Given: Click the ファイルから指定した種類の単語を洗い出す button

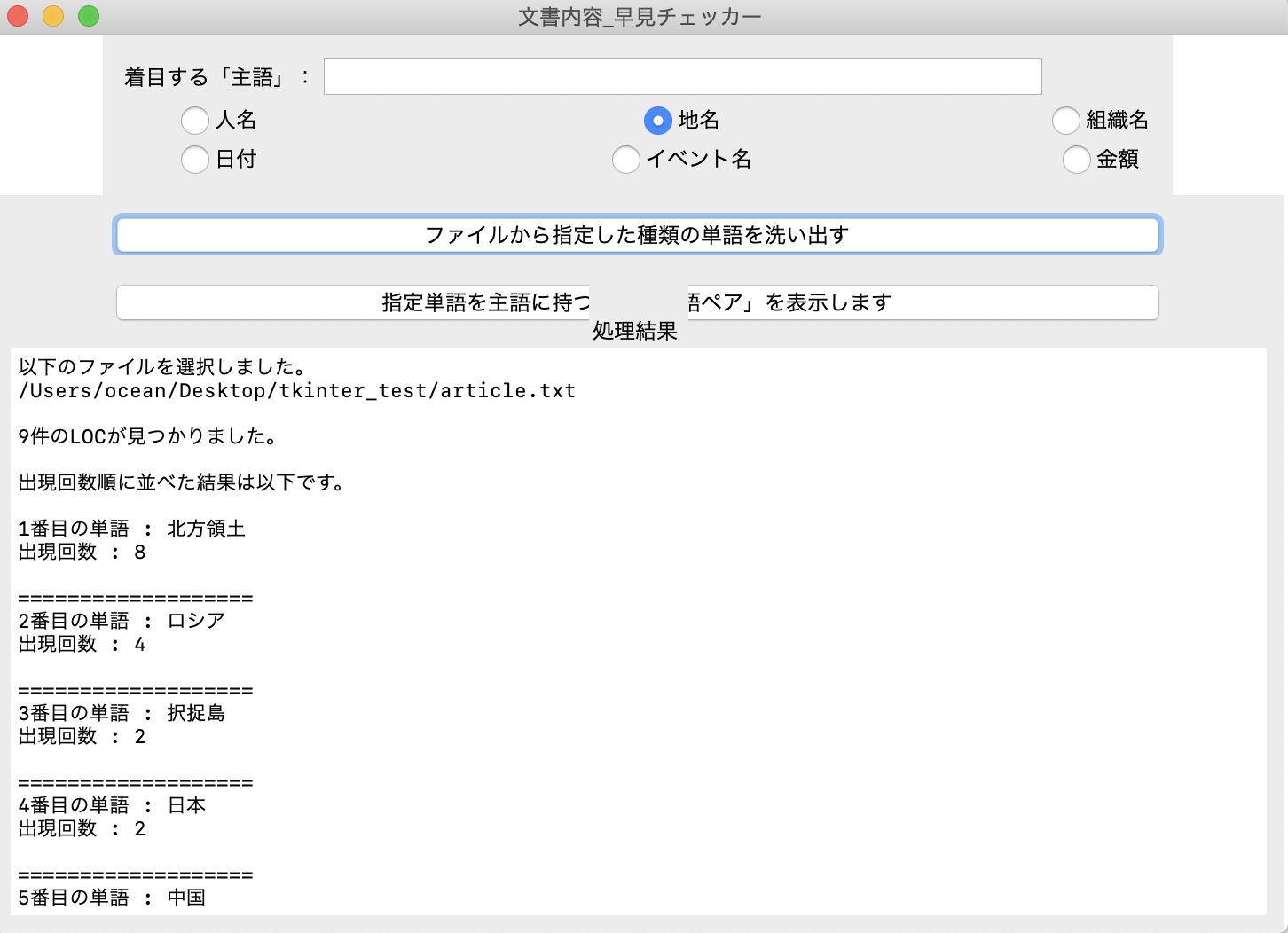Looking at the screenshot, I should [x=637, y=235].
